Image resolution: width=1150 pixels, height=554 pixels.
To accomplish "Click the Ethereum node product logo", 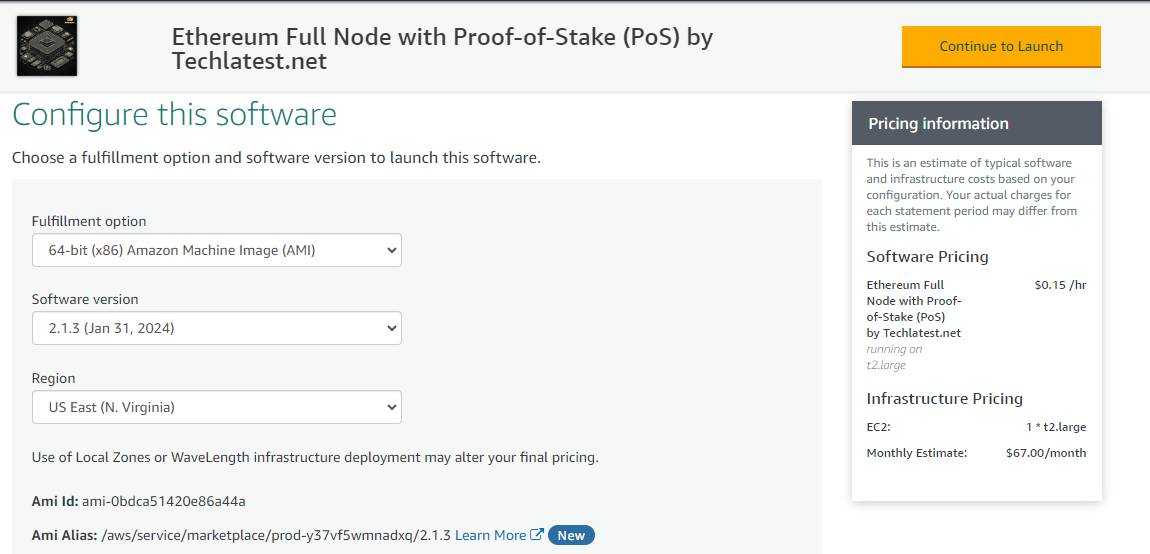I will click(47, 46).
